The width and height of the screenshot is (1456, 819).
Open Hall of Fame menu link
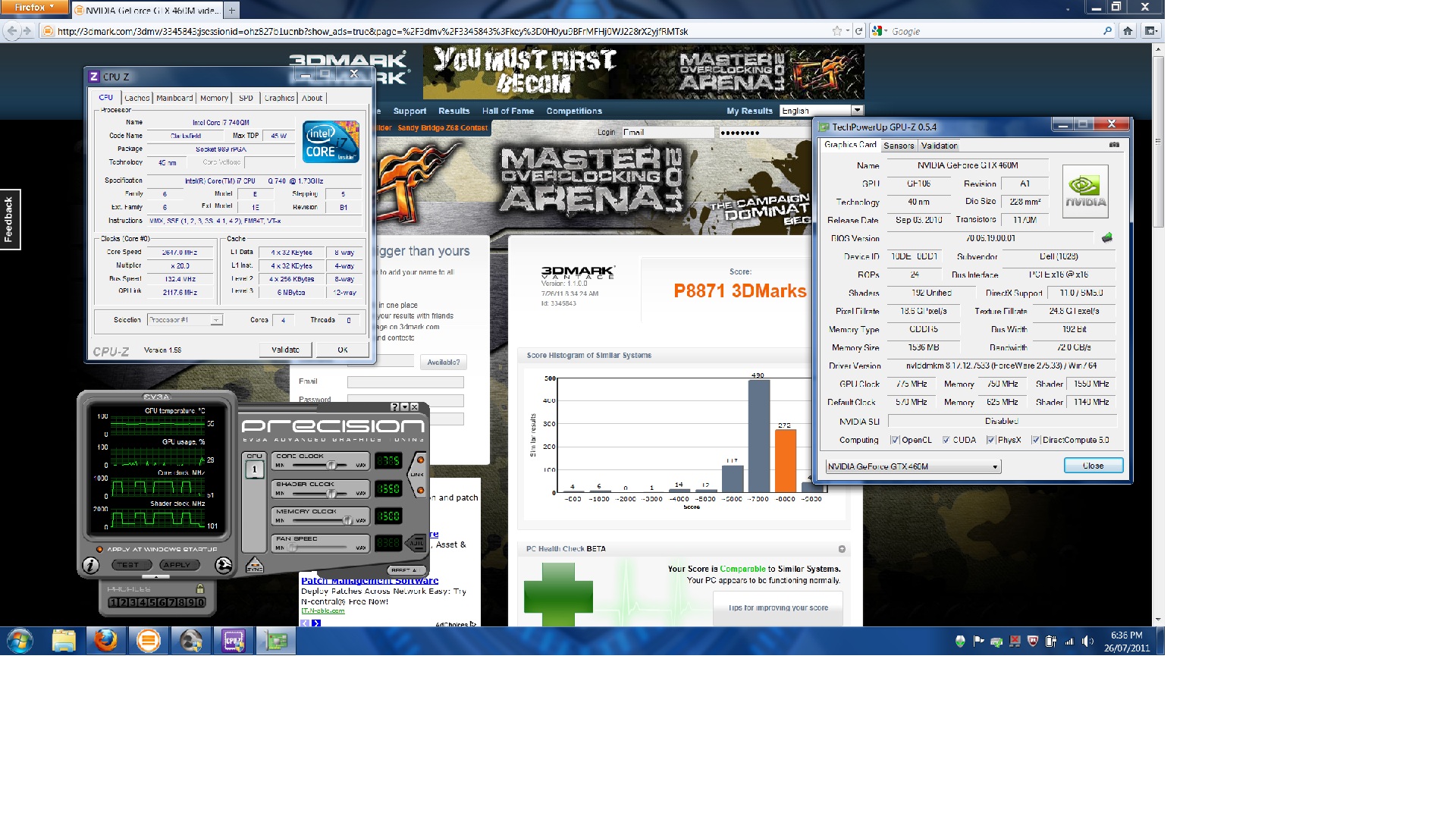coord(508,111)
